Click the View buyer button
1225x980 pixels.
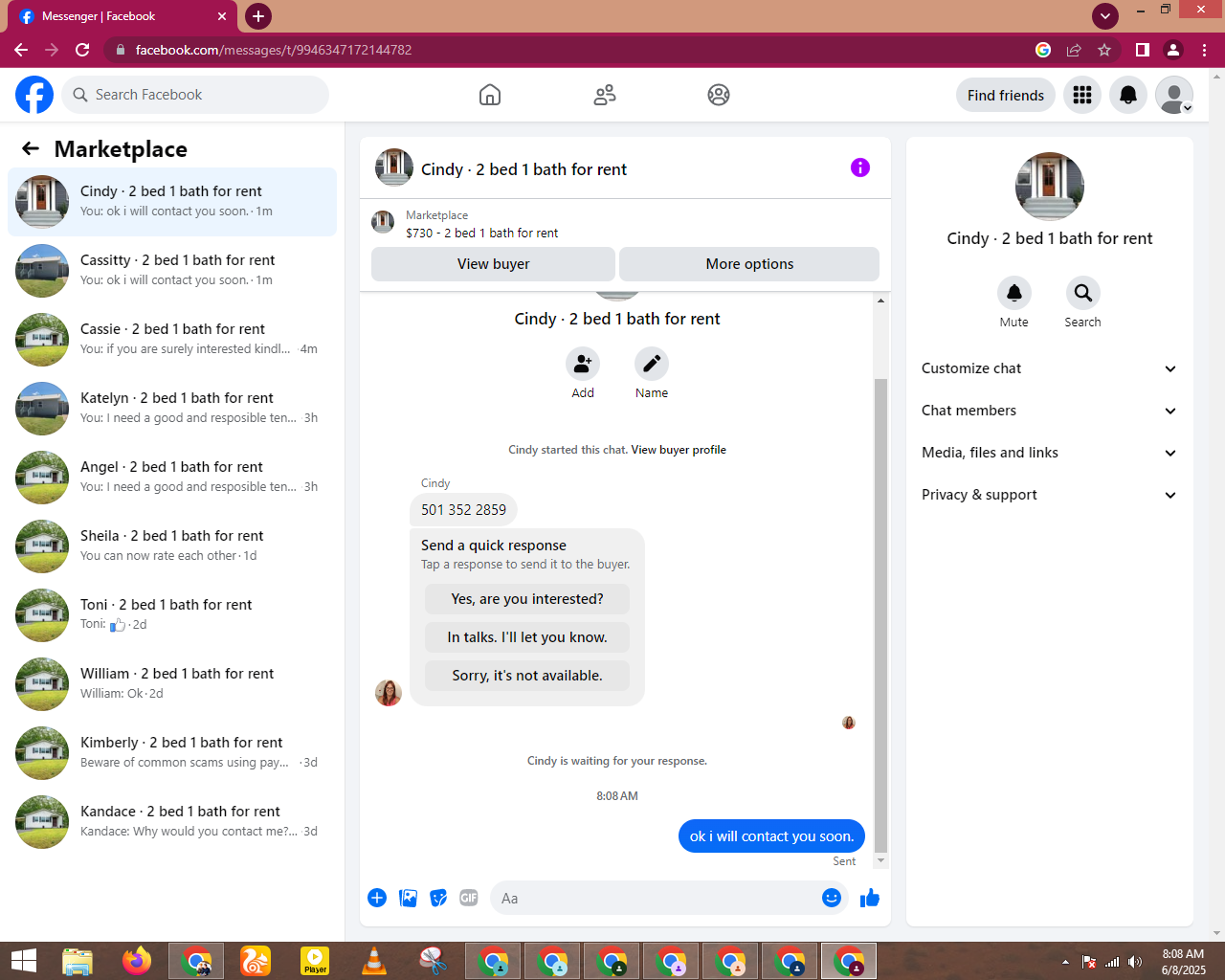click(493, 264)
